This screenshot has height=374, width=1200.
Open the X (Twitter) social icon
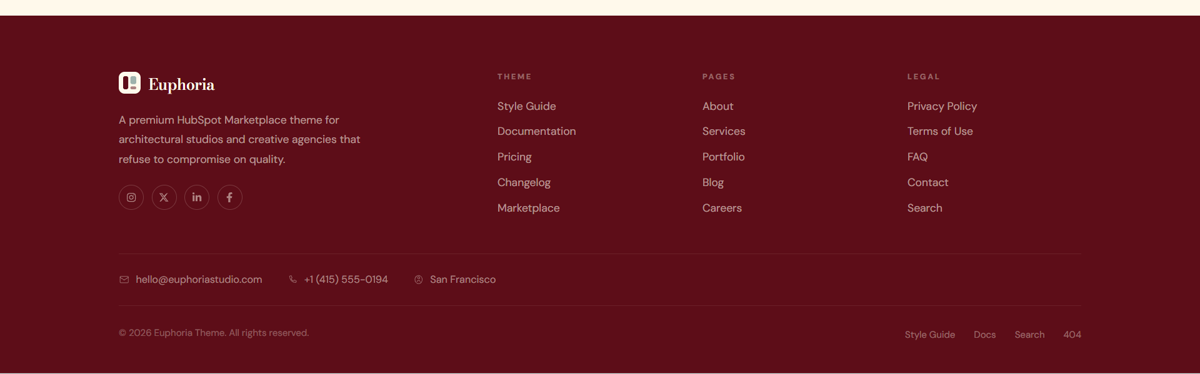click(164, 197)
